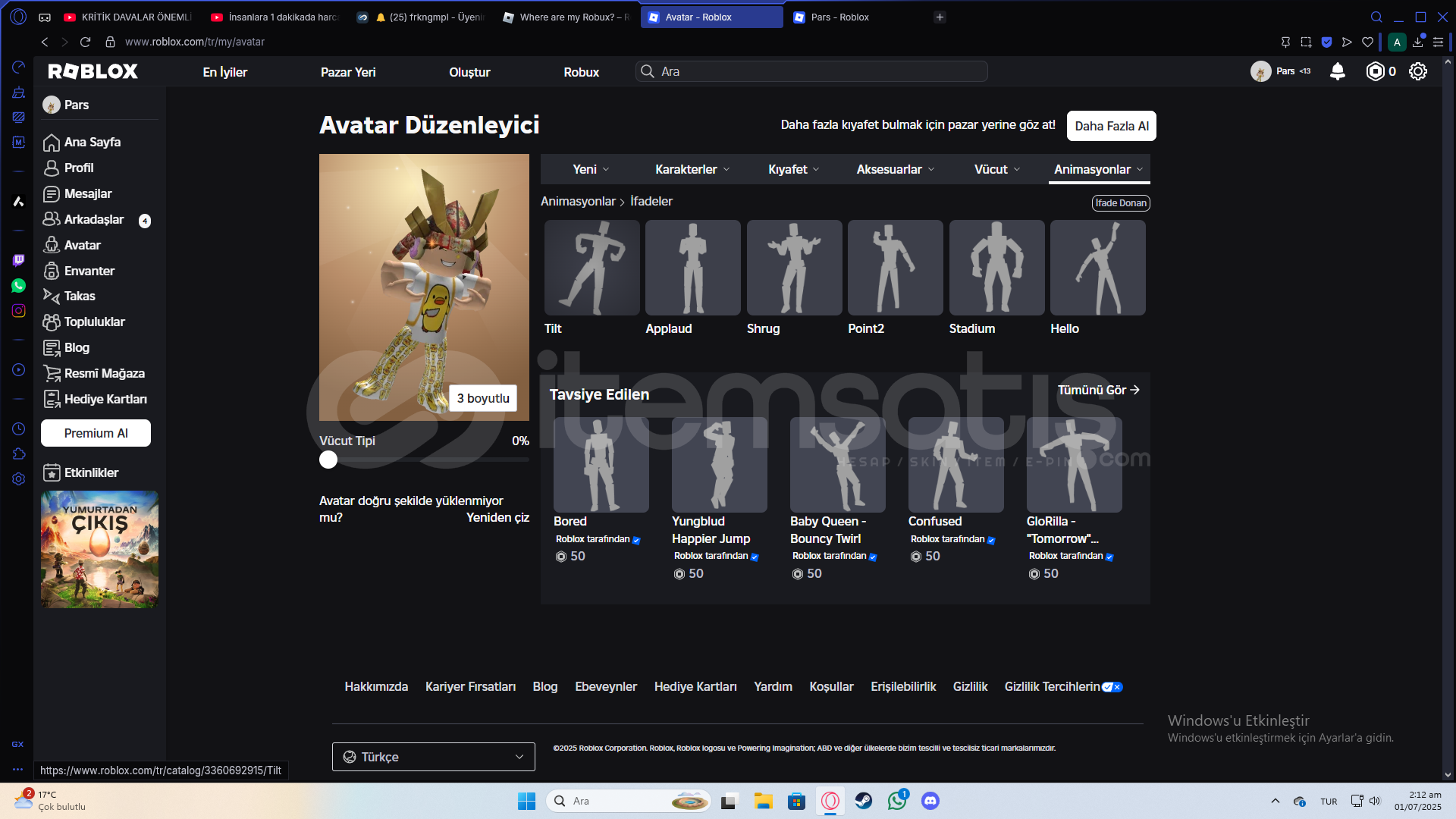Expand the Animasyonlar dropdown
This screenshot has height=819, width=1456.
[1099, 169]
